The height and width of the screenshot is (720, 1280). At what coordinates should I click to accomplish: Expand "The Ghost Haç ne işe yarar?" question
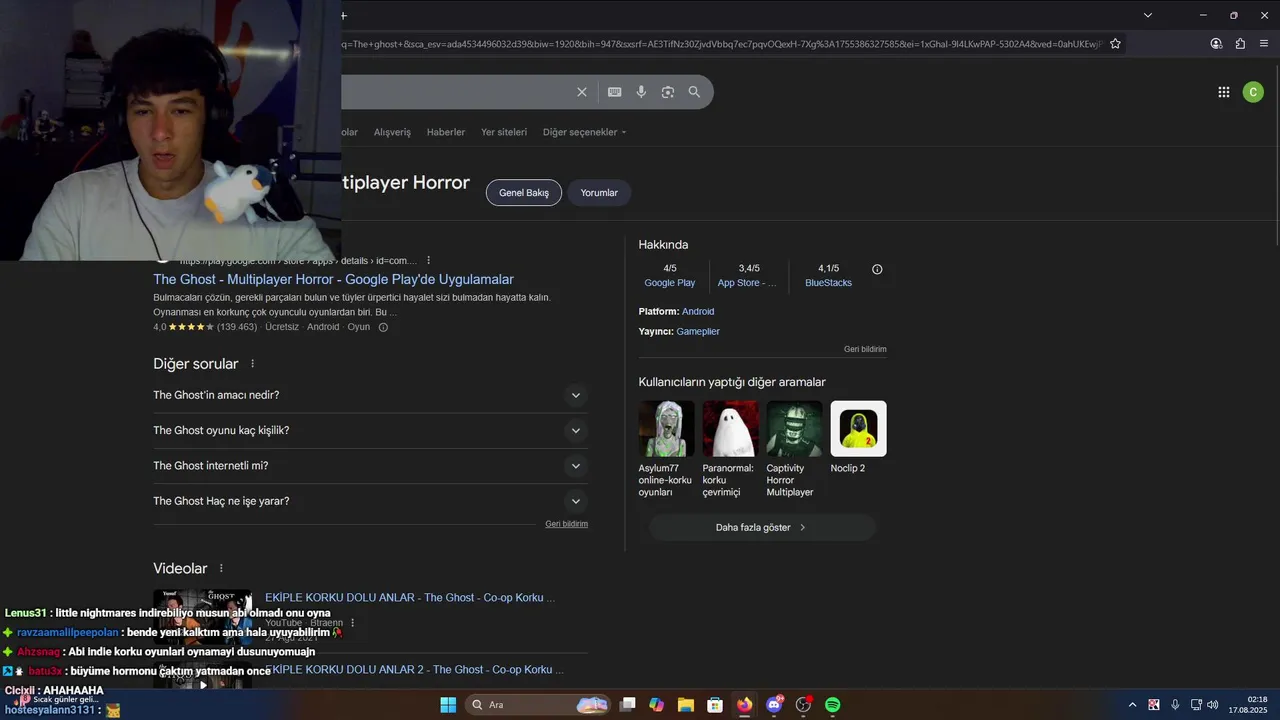pos(370,501)
